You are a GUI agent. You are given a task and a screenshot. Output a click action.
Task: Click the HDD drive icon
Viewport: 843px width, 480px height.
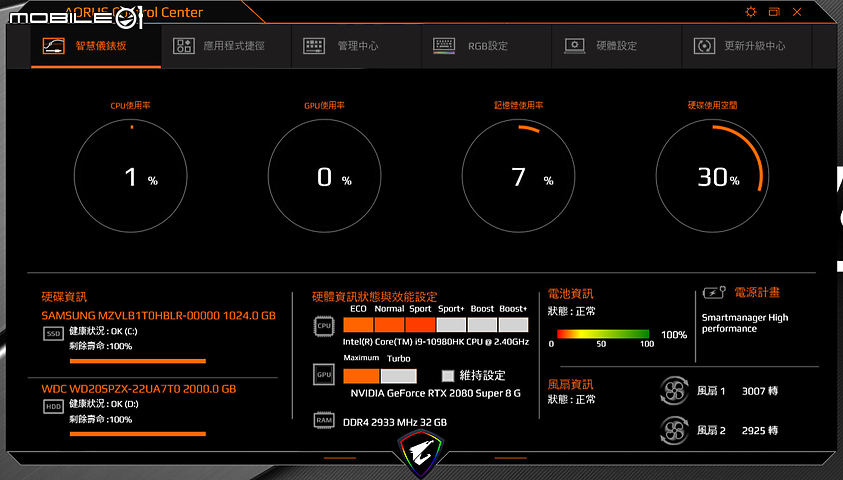[x=53, y=407]
